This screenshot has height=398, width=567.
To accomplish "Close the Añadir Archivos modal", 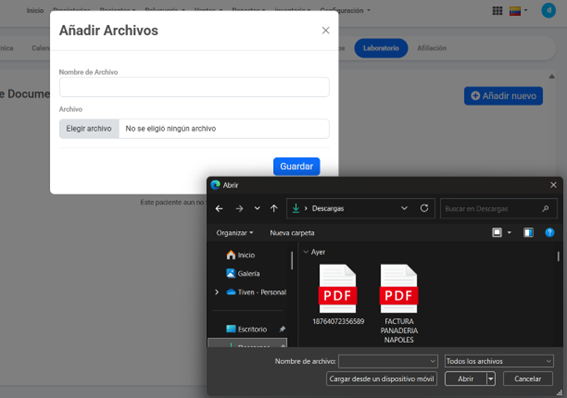I will [326, 30].
